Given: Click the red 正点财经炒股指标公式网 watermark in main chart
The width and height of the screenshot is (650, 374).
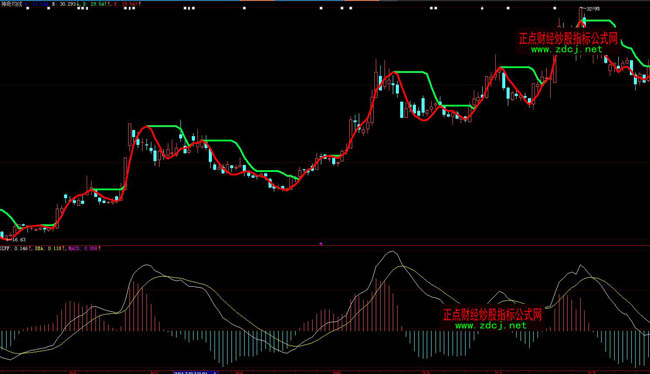Looking at the screenshot, I should pyautogui.click(x=568, y=39).
